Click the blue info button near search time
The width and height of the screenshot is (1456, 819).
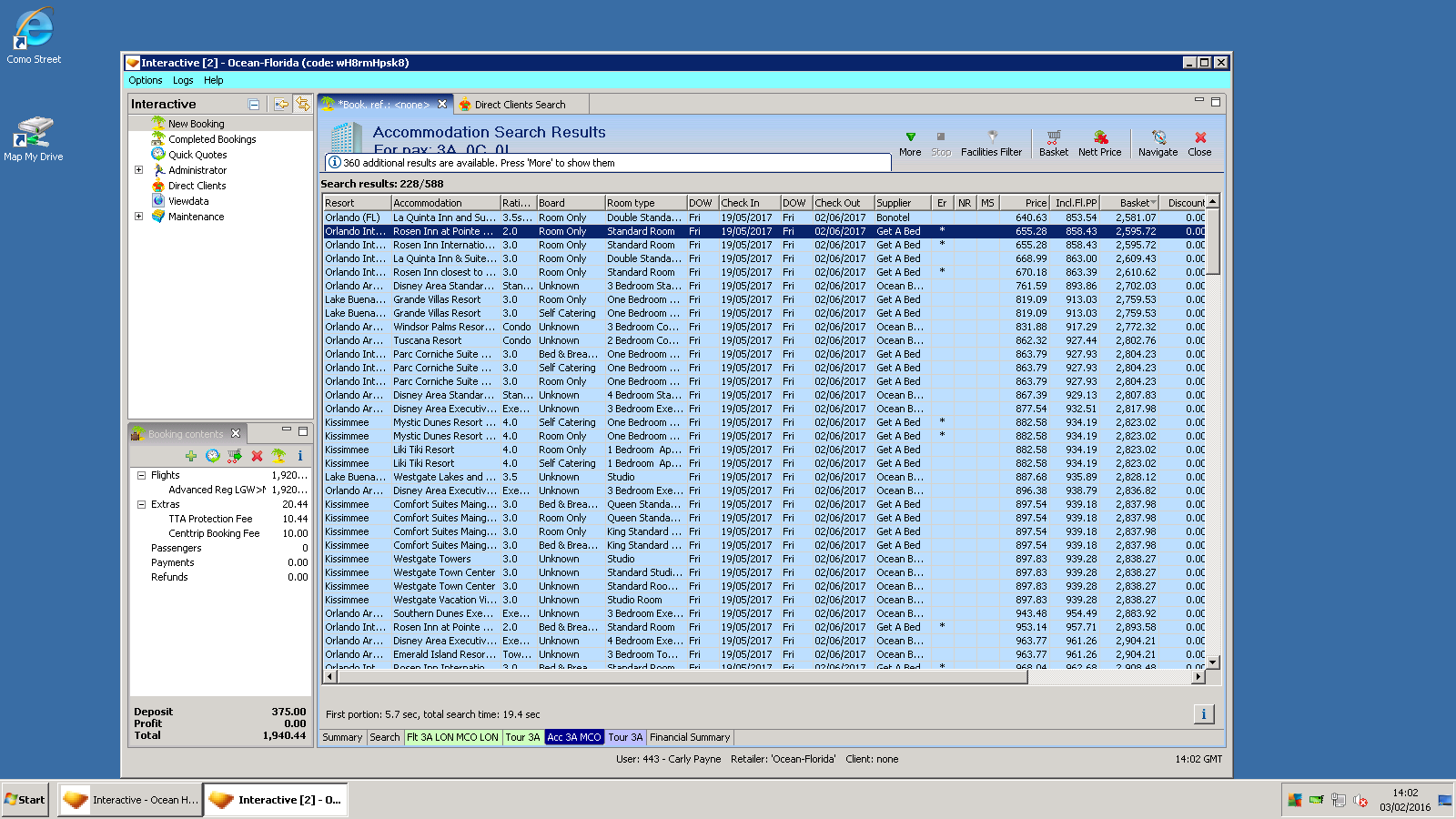(1203, 714)
